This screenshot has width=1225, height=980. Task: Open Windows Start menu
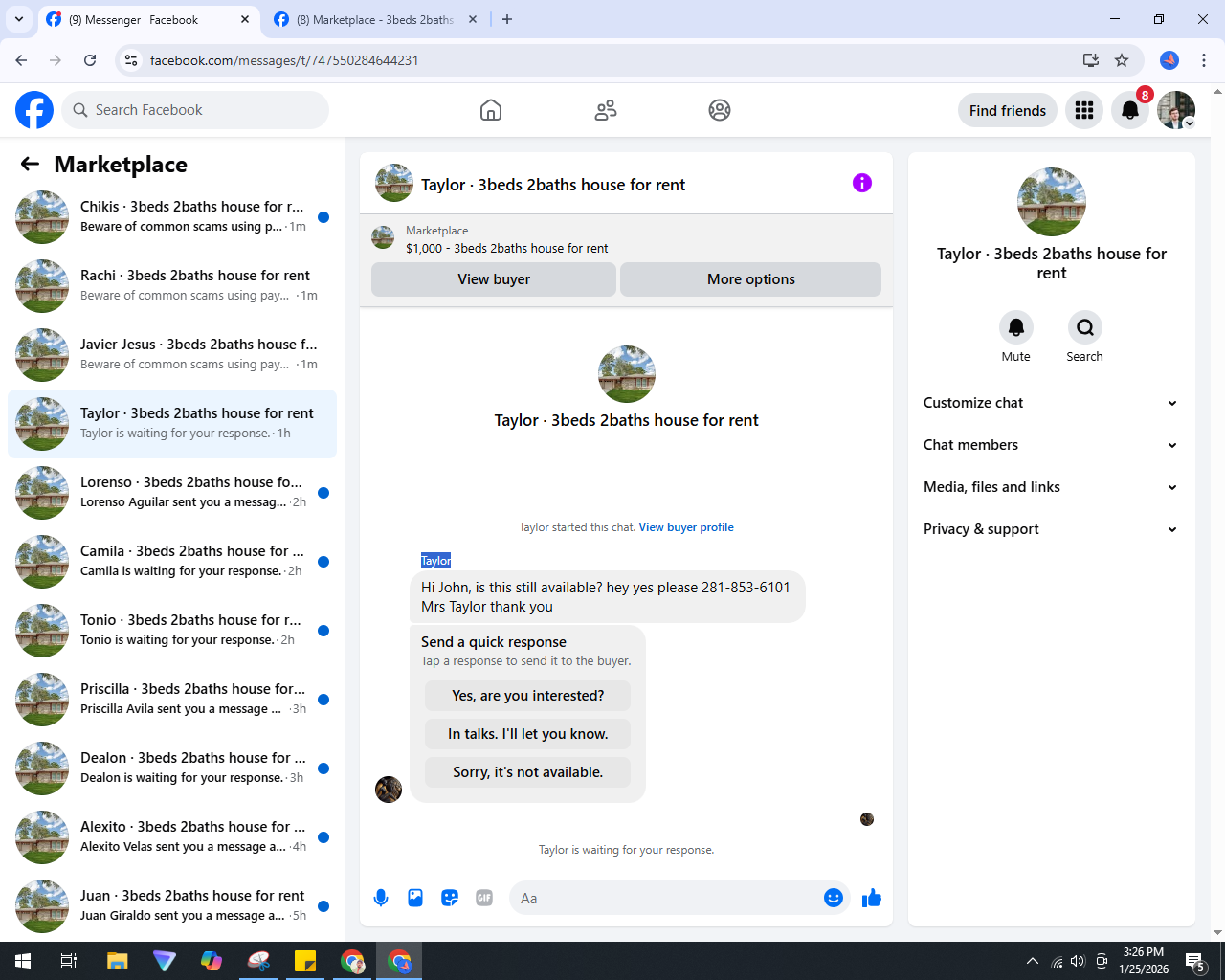coord(23,961)
